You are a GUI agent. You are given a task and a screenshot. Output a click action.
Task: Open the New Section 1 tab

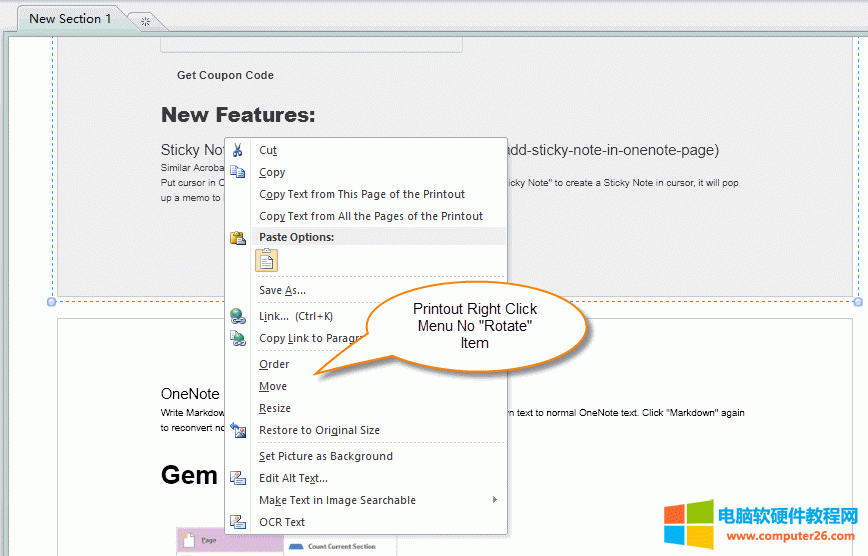click(x=70, y=19)
